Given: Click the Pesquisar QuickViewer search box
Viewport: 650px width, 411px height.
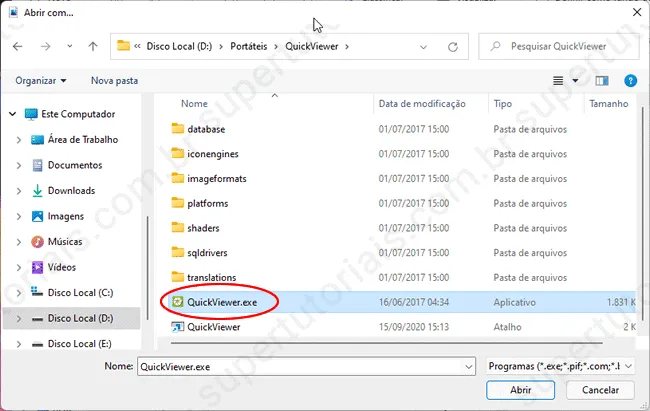Looking at the screenshot, I should pos(558,46).
